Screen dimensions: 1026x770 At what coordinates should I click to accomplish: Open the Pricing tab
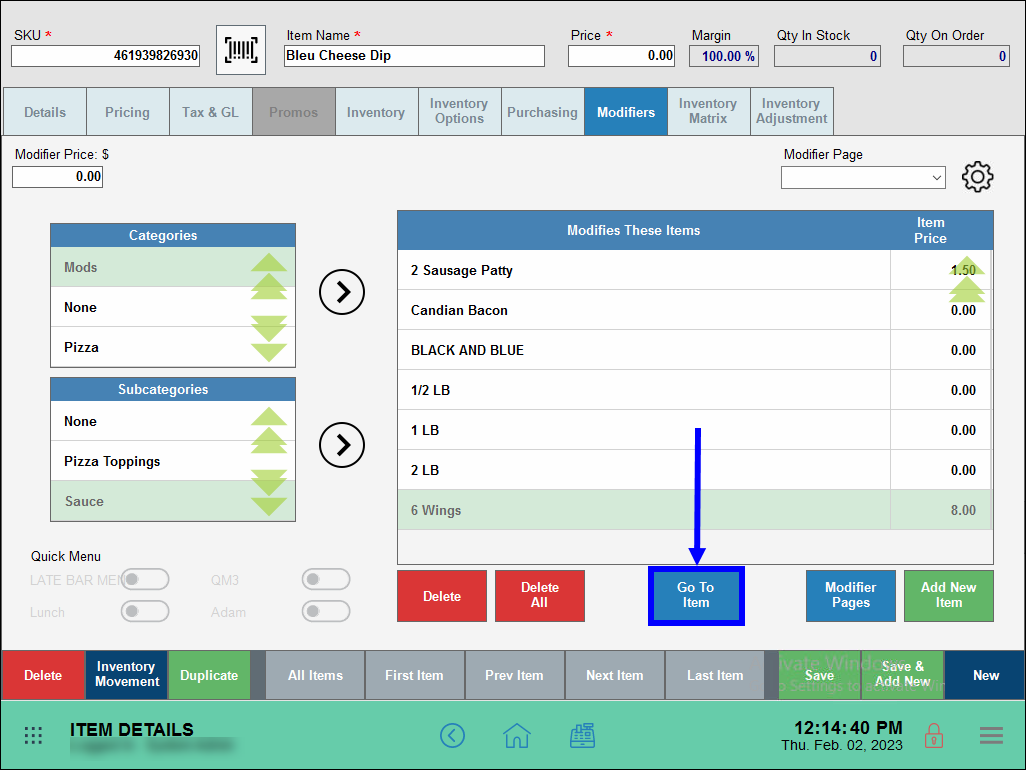tap(128, 112)
